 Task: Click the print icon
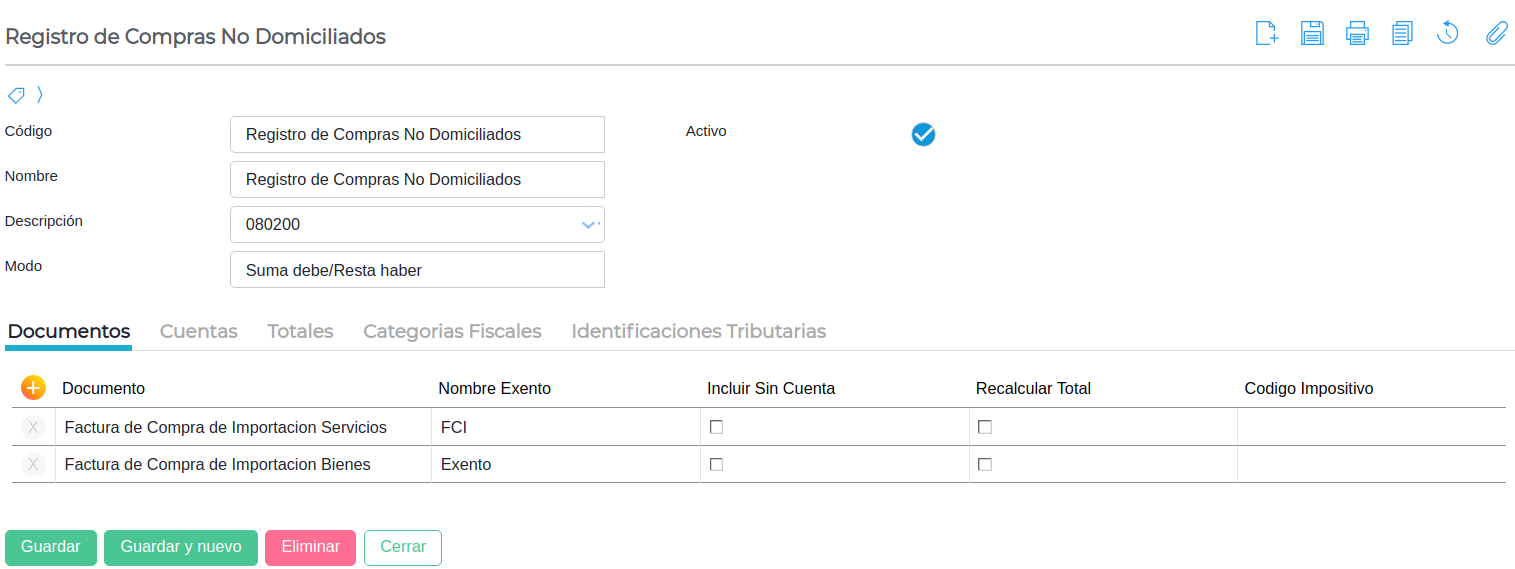1357,33
